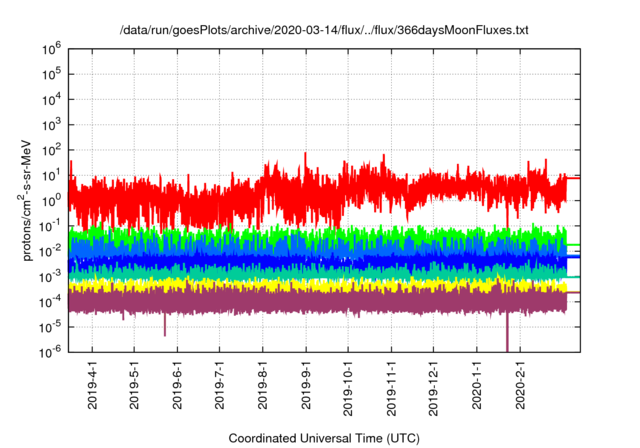This screenshot has width=640, height=448.
Task: Click the 10^1 y-axis tick label
Action: click(x=51, y=175)
